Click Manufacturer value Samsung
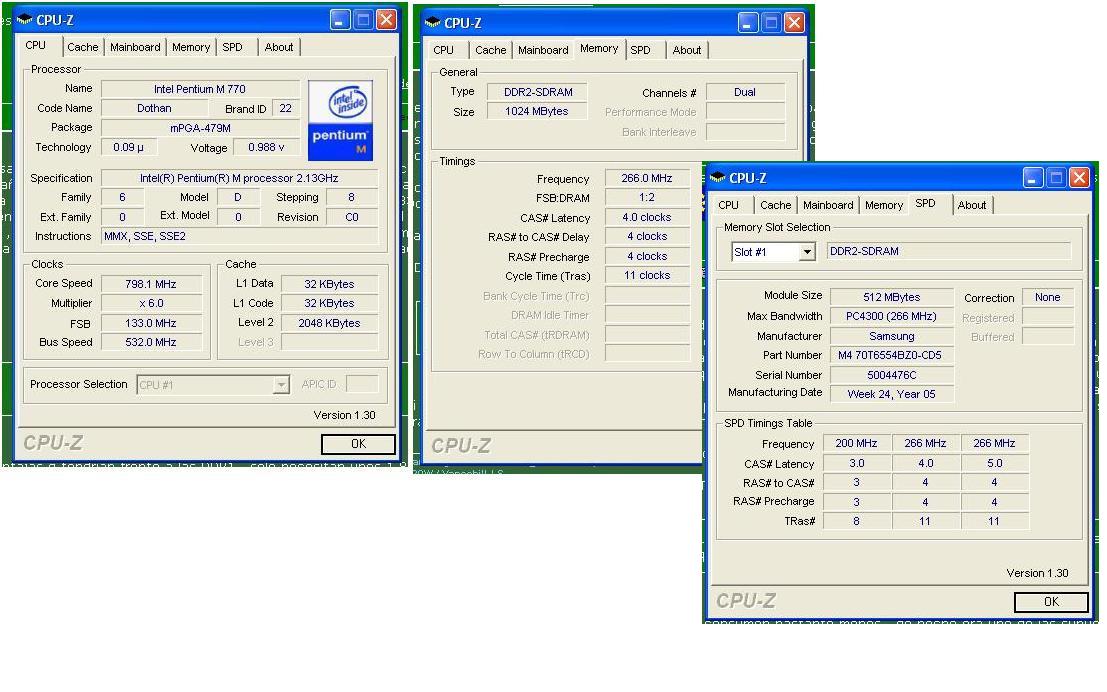 [892, 336]
